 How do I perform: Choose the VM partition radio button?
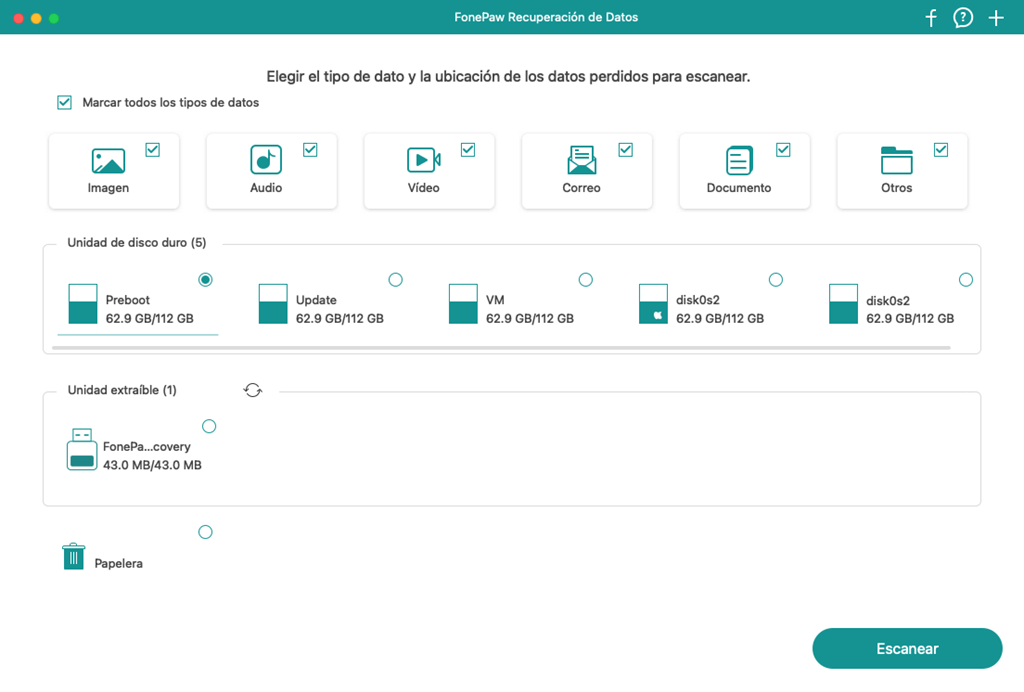tap(585, 279)
